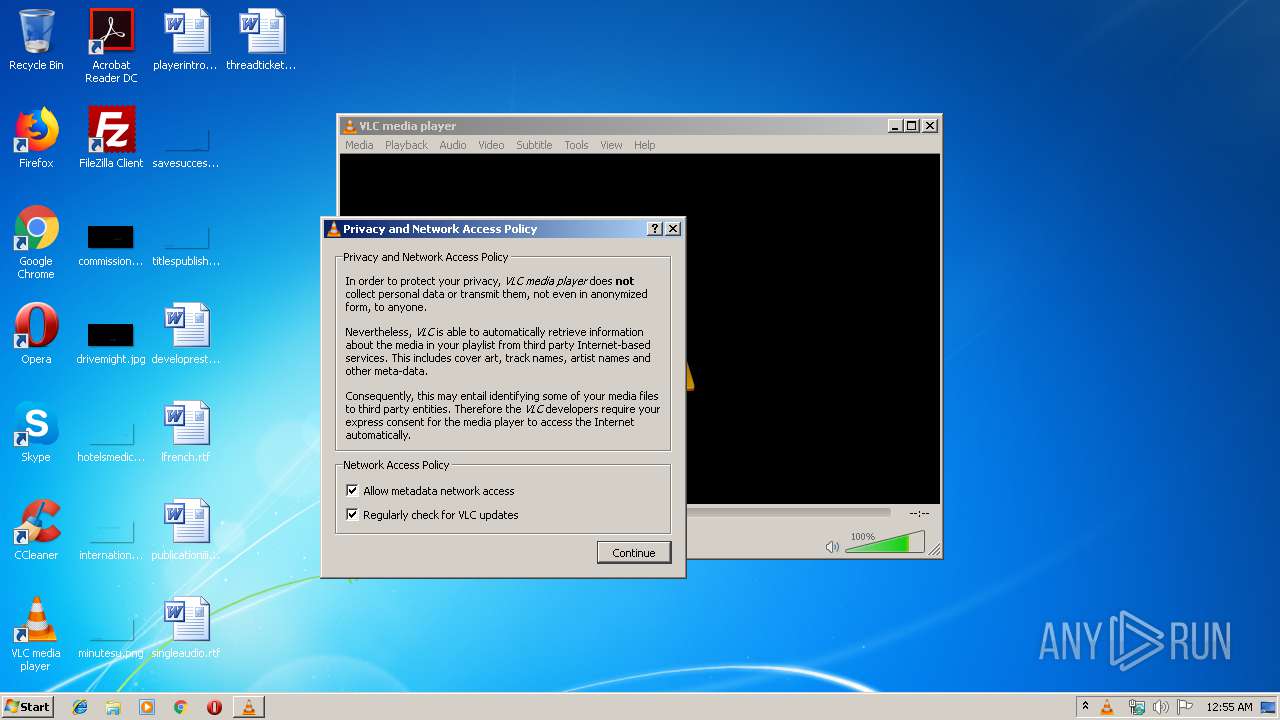The image size is (1280, 720).
Task: Uncheck Allow metadata network access
Action: coord(352,491)
